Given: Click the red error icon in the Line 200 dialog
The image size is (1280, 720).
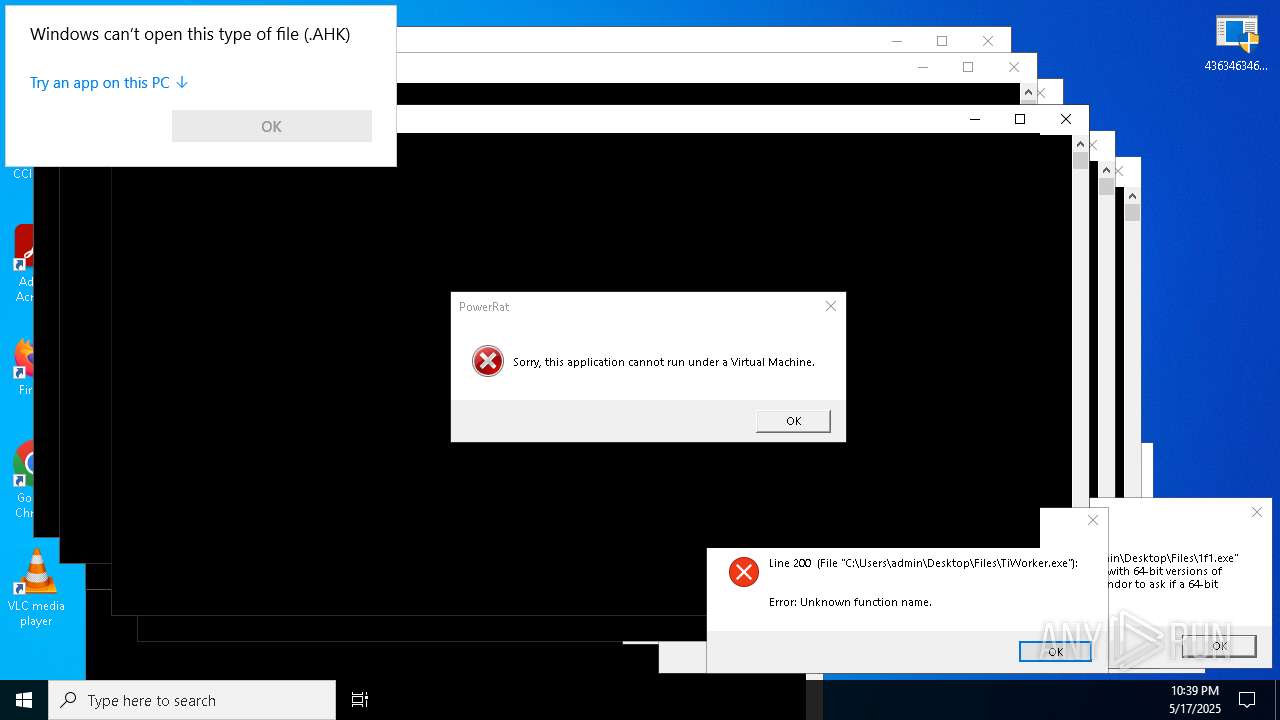Looking at the screenshot, I should (x=743, y=572).
